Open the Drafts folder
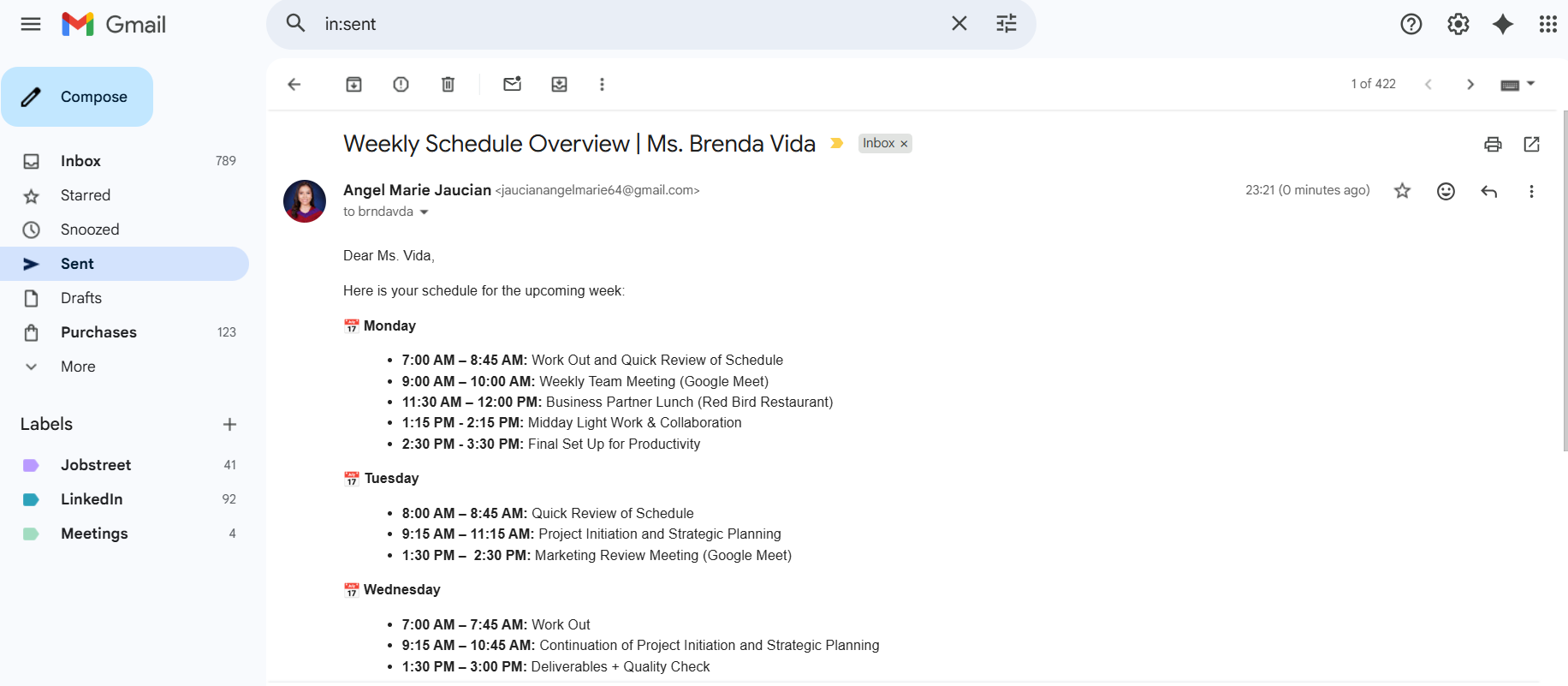This screenshot has width=1568, height=686. (81, 298)
